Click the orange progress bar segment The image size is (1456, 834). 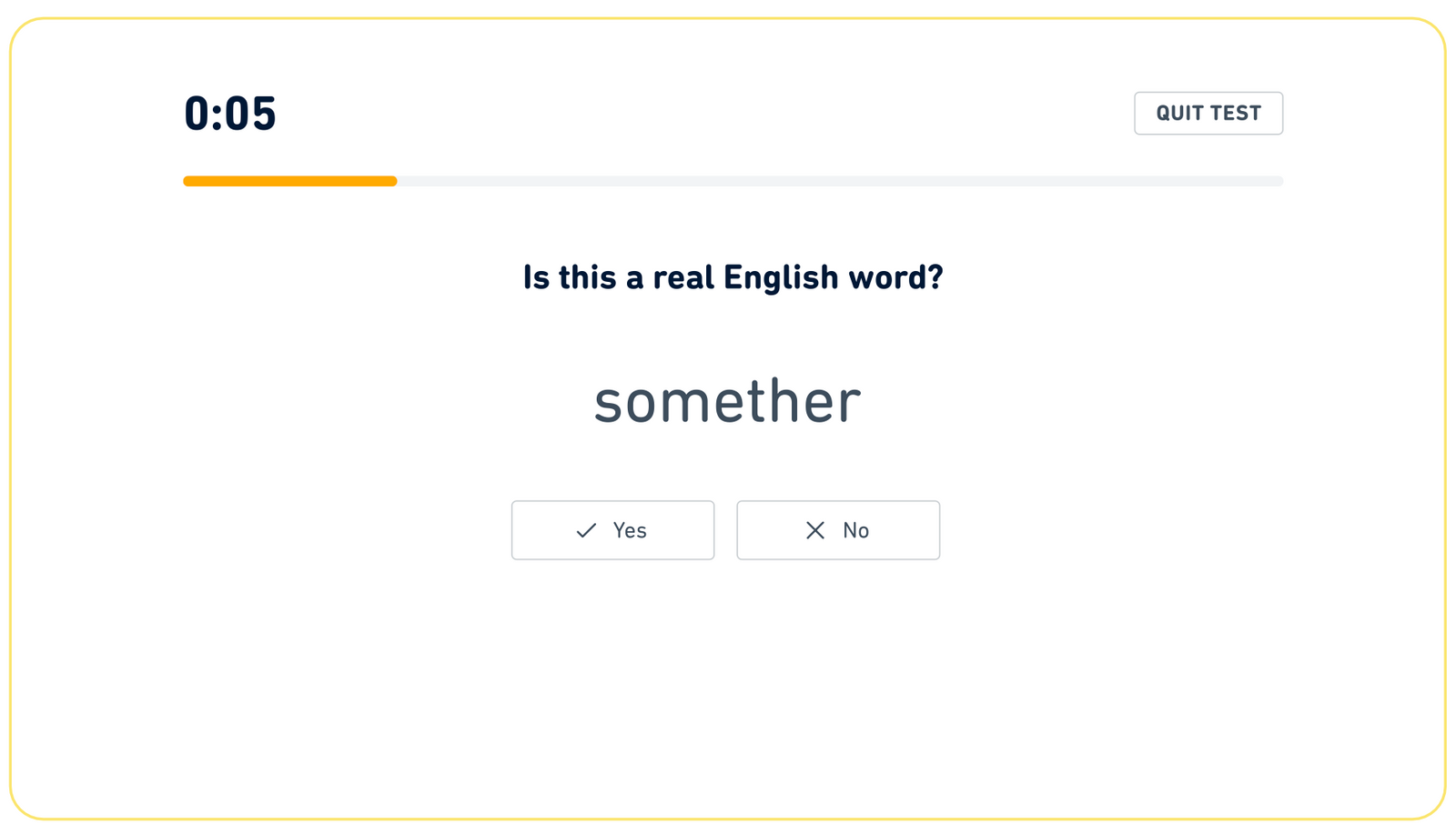pyautogui.click(x=289, y=181)
